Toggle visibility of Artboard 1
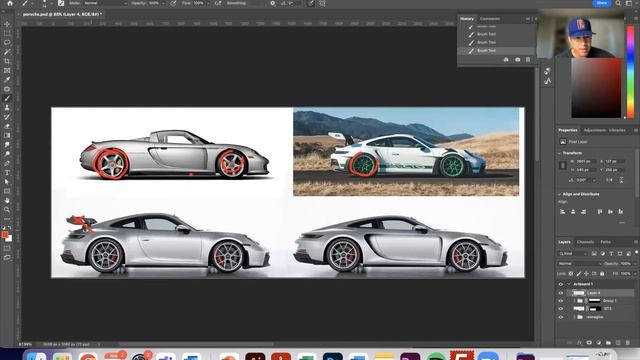Image resolution: width=640 pixels, height=360 pixels. click(x=560, y=284)
